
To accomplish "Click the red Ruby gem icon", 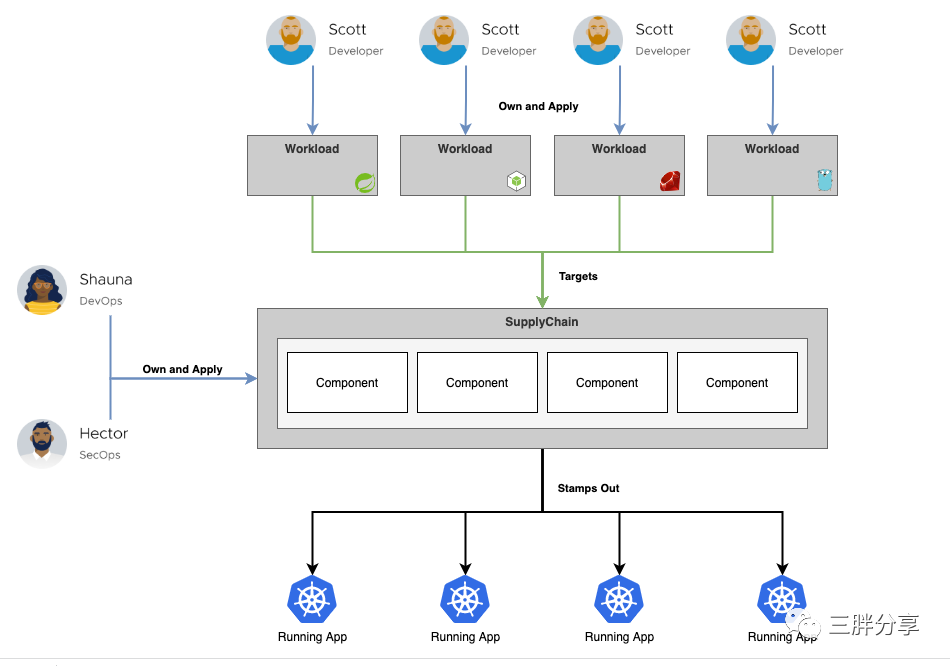I will (x=670, y=181).
